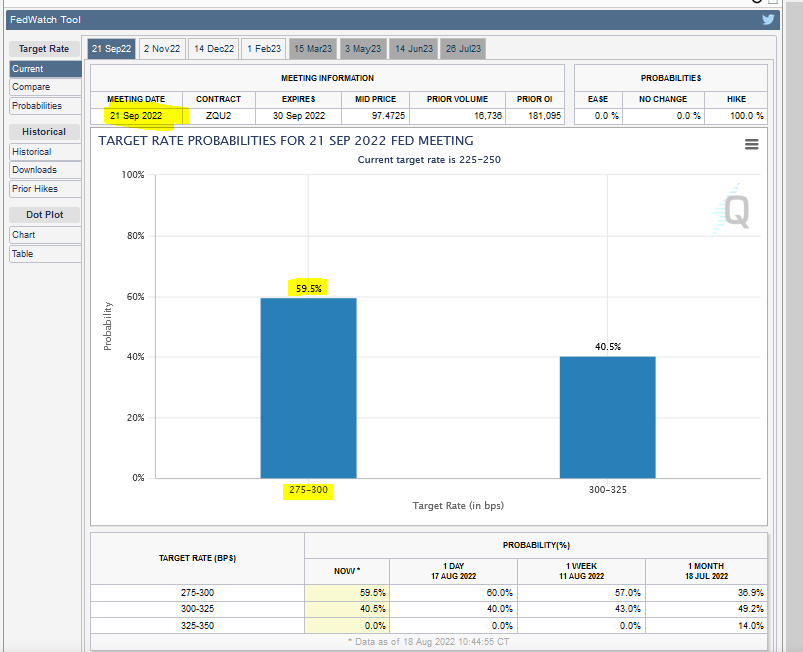Viewport: 803px width, 652px height.
Task: Click the 57.0% one-week value
Action: coord(627,593)
